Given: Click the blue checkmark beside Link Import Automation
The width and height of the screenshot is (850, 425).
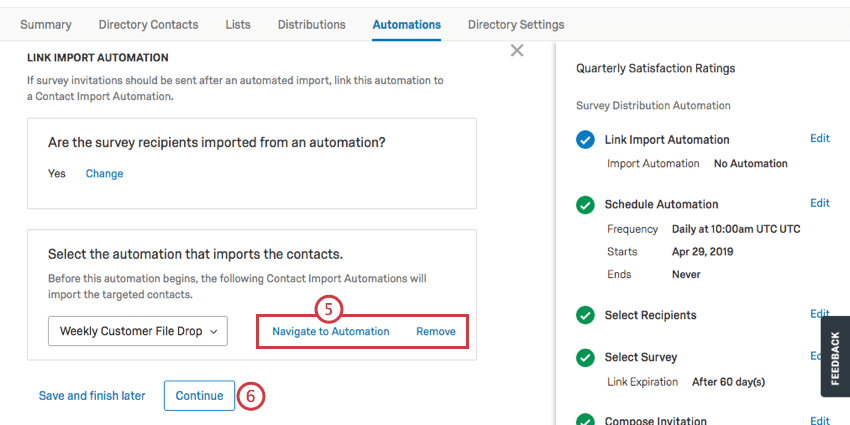Looking at the screenshot, I should 585,140.
